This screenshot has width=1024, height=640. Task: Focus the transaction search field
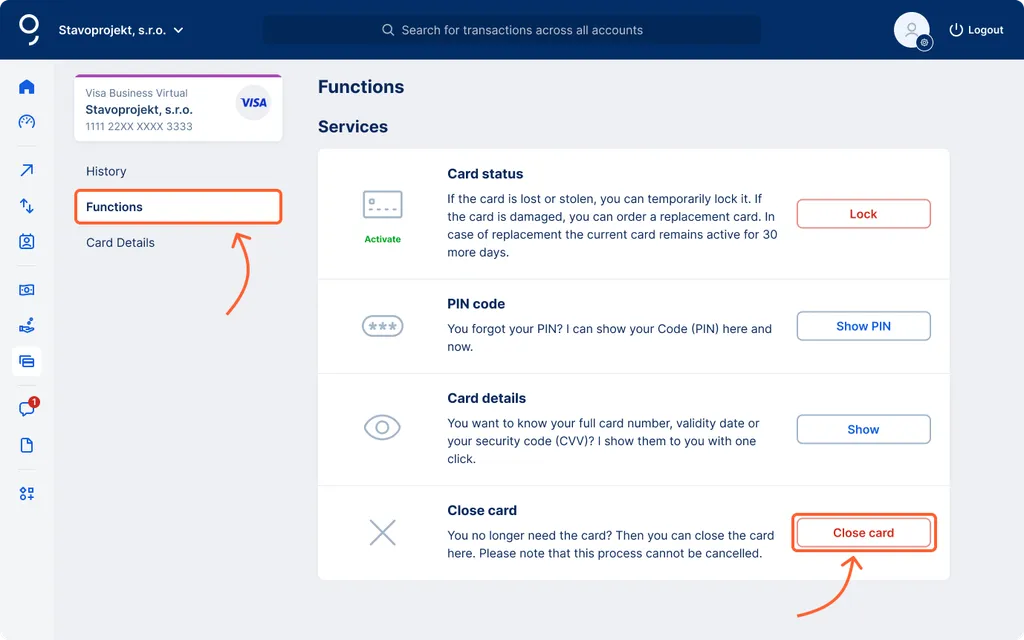pyautogui.click(x=512, y=30)
